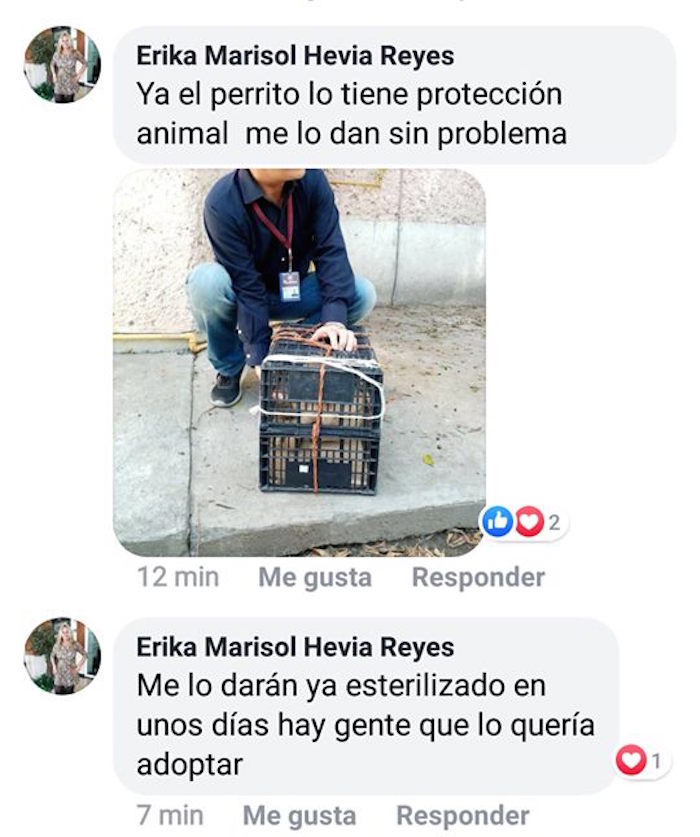The height and width of the screenshot is (837, 700).
Task: Click the 7 min timestamp
Action: click(170, 816)
